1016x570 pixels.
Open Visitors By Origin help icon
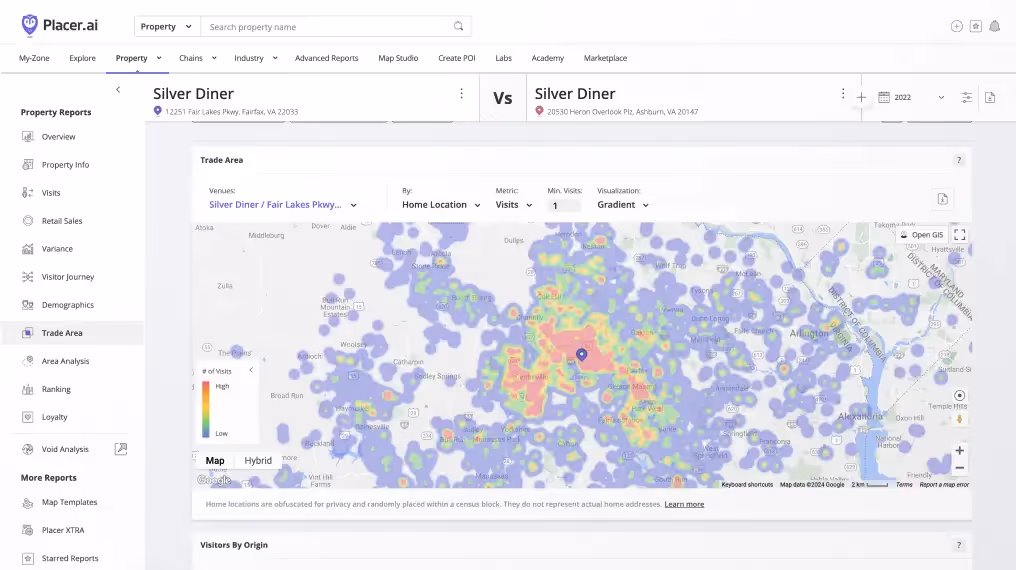click(x=959, y=545)
